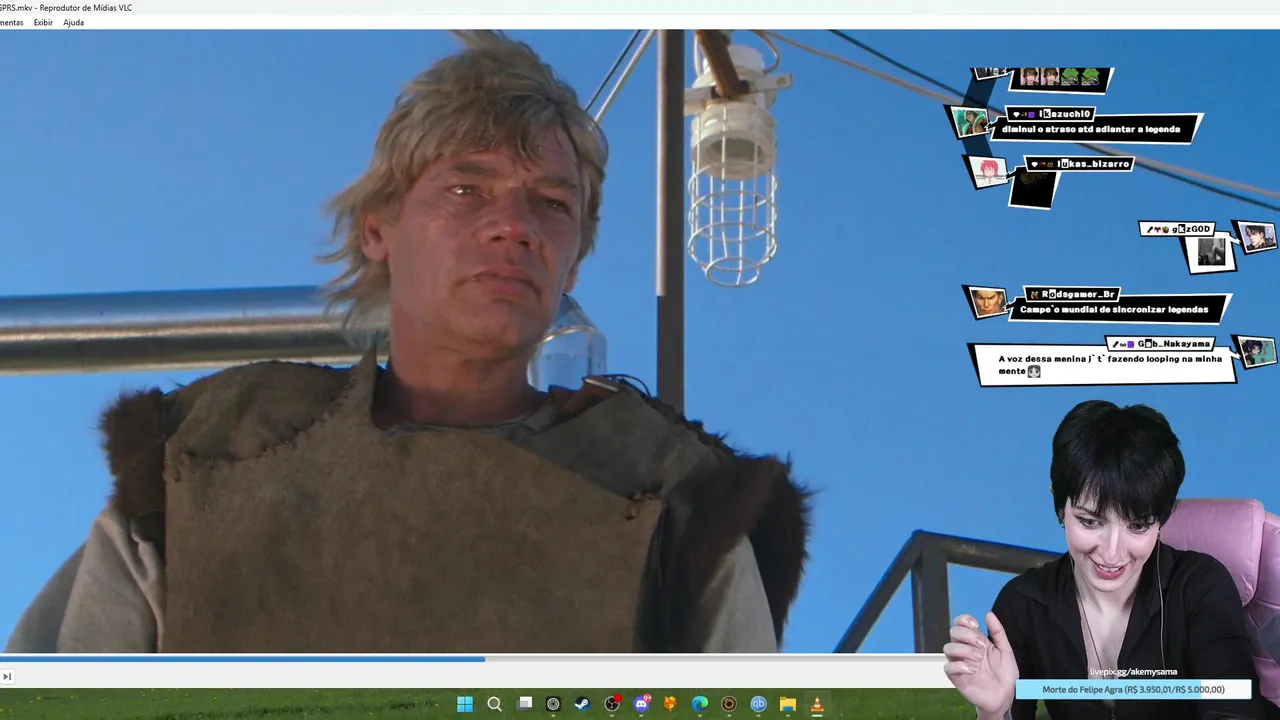Seek within the VLC playback progress bar
The width and height of the screenshot is (1280, 720).
pyautogui.click(x=470, y=659)
